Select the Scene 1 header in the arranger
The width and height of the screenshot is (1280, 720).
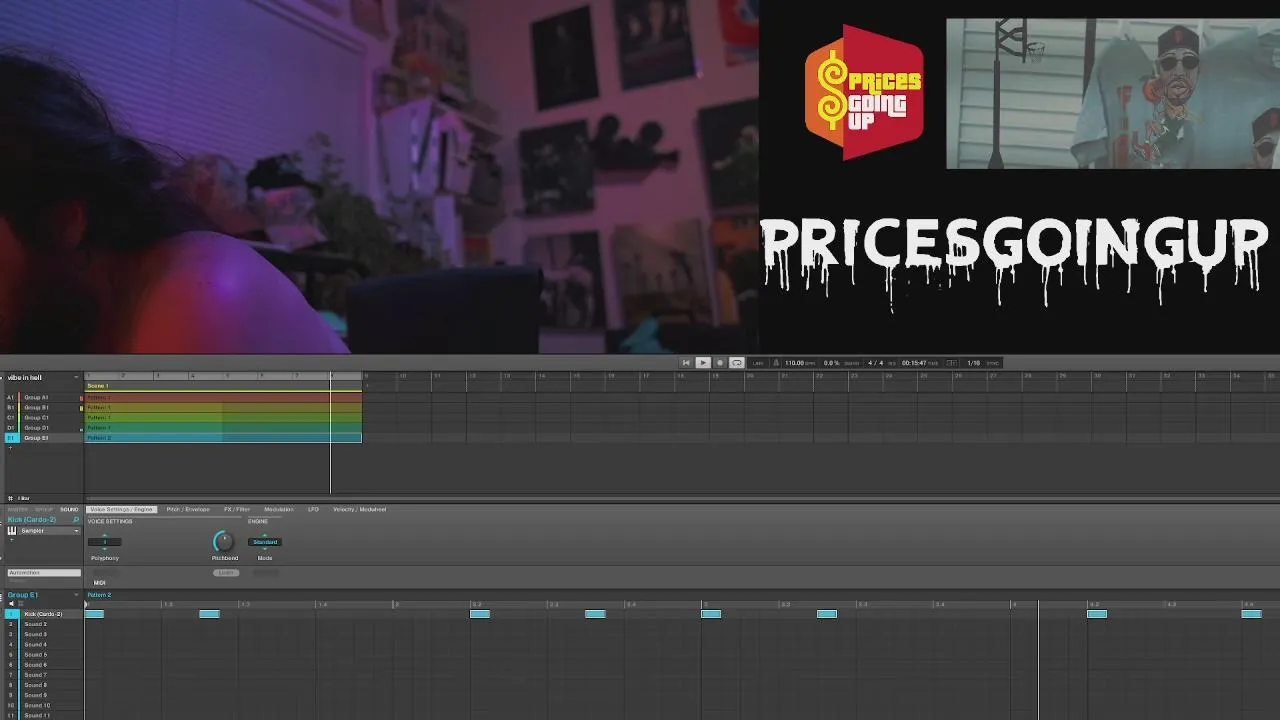pyautogui.click(x=222, y=386)
